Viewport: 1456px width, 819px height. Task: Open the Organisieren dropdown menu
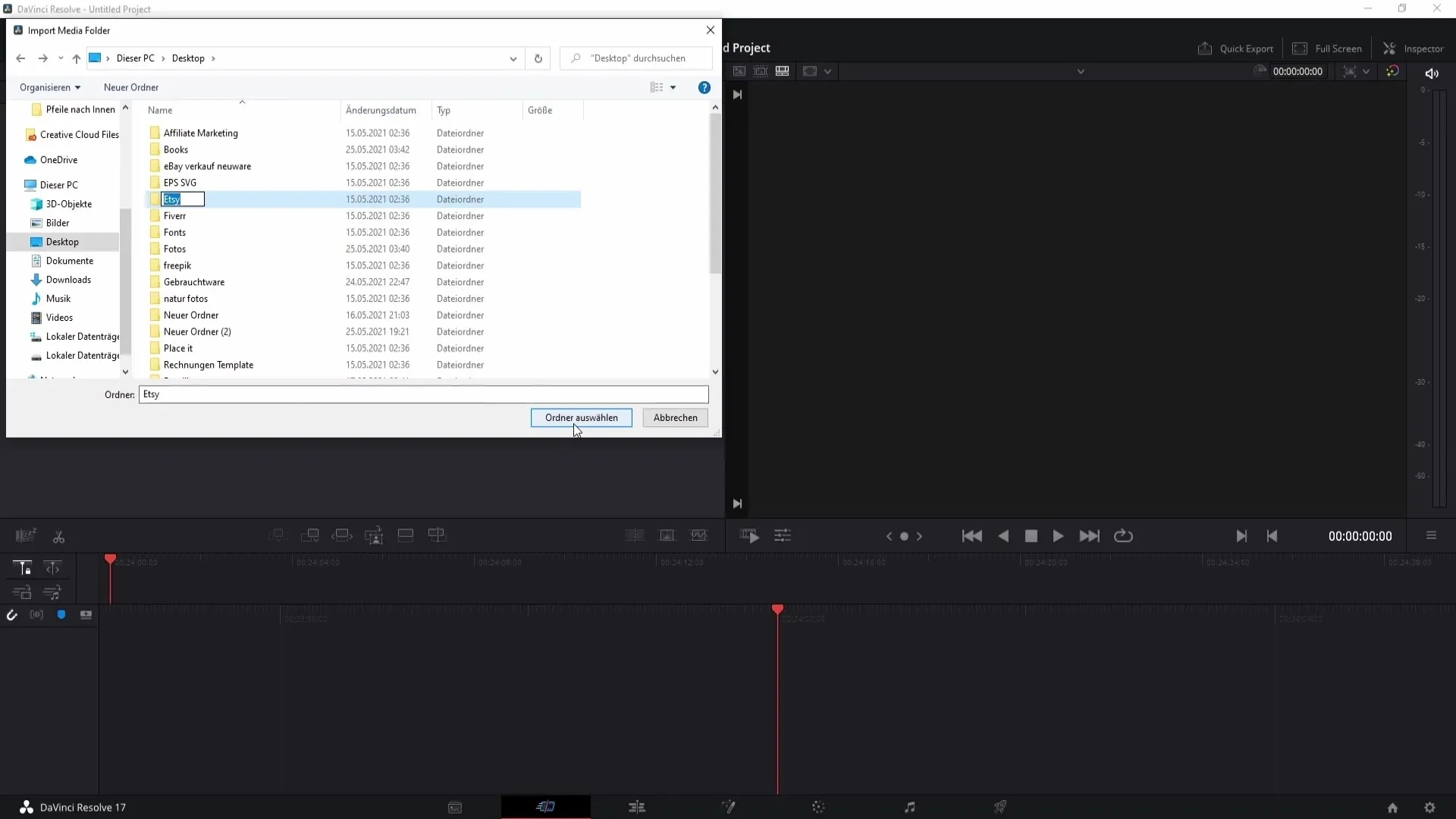(x=50, y=87)
